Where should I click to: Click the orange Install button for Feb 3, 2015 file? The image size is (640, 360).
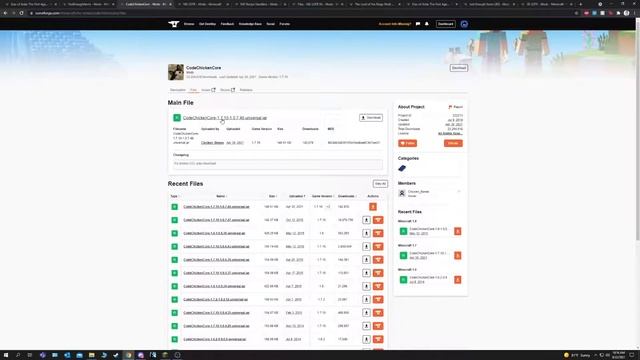(x=378, y=313)
